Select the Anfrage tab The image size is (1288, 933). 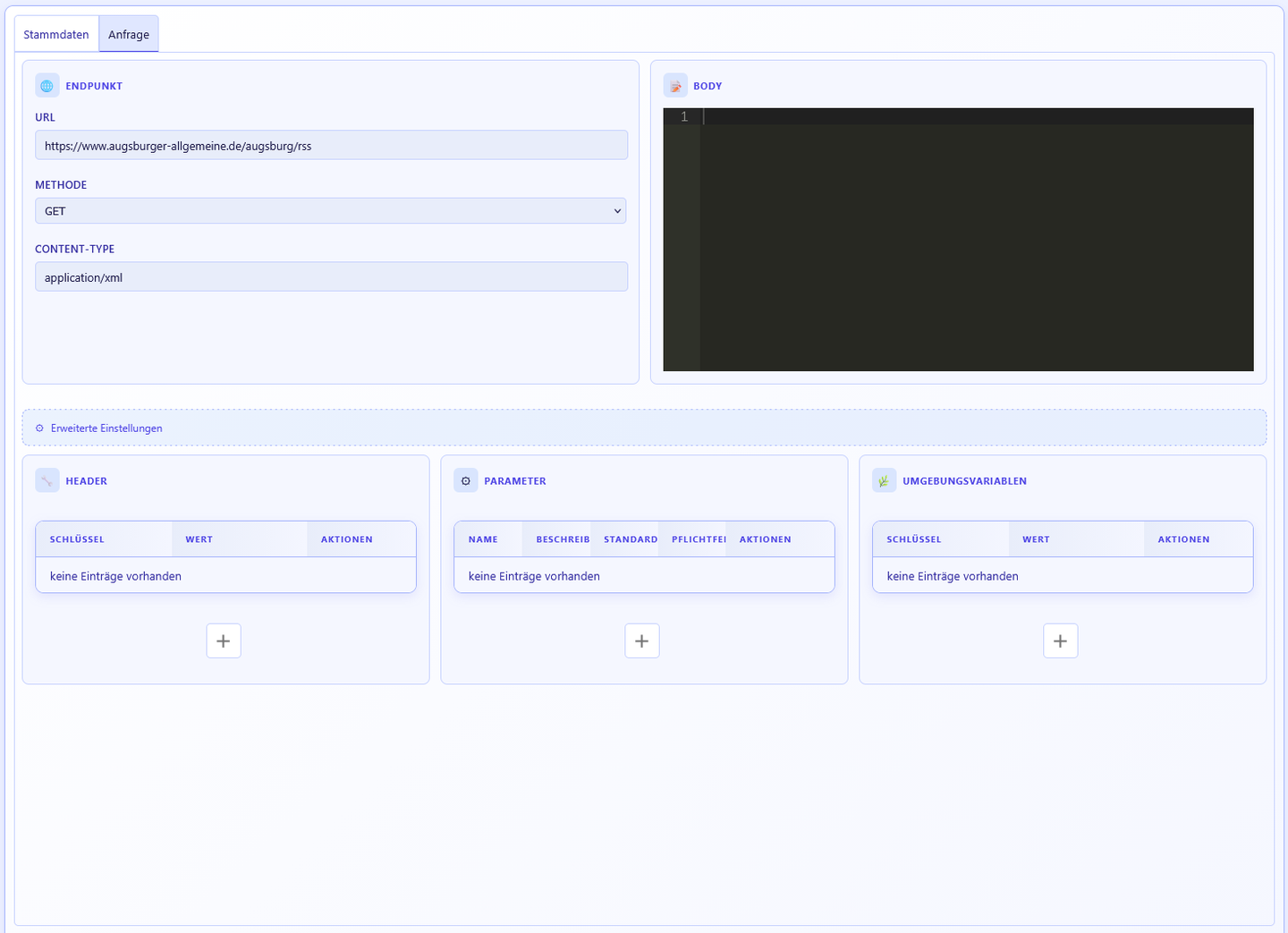point(129,34)
